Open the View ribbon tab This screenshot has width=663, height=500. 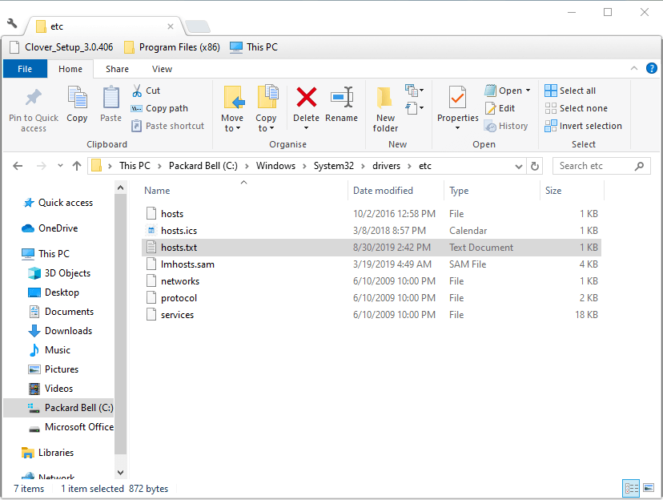161,69
